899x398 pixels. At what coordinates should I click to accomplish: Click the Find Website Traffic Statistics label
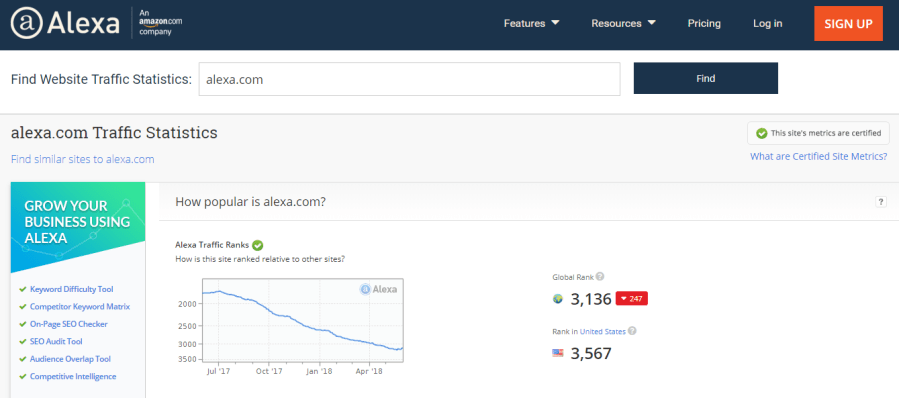coord(101,80)
